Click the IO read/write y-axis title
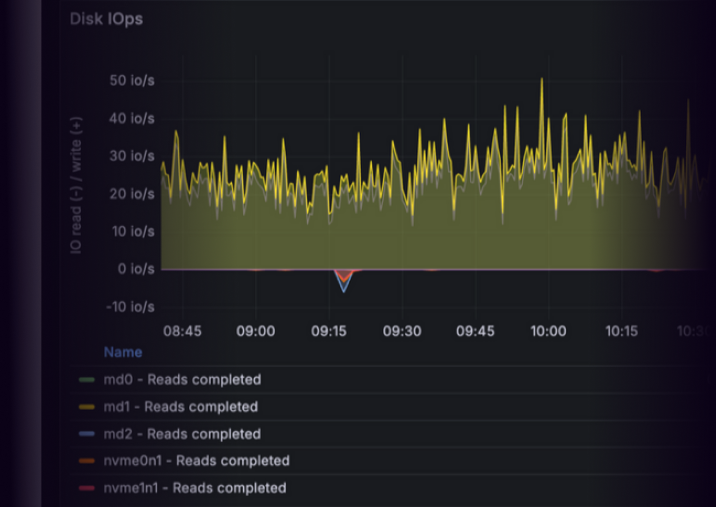Viewport: 716px width, 507px height. click(77, 185)
